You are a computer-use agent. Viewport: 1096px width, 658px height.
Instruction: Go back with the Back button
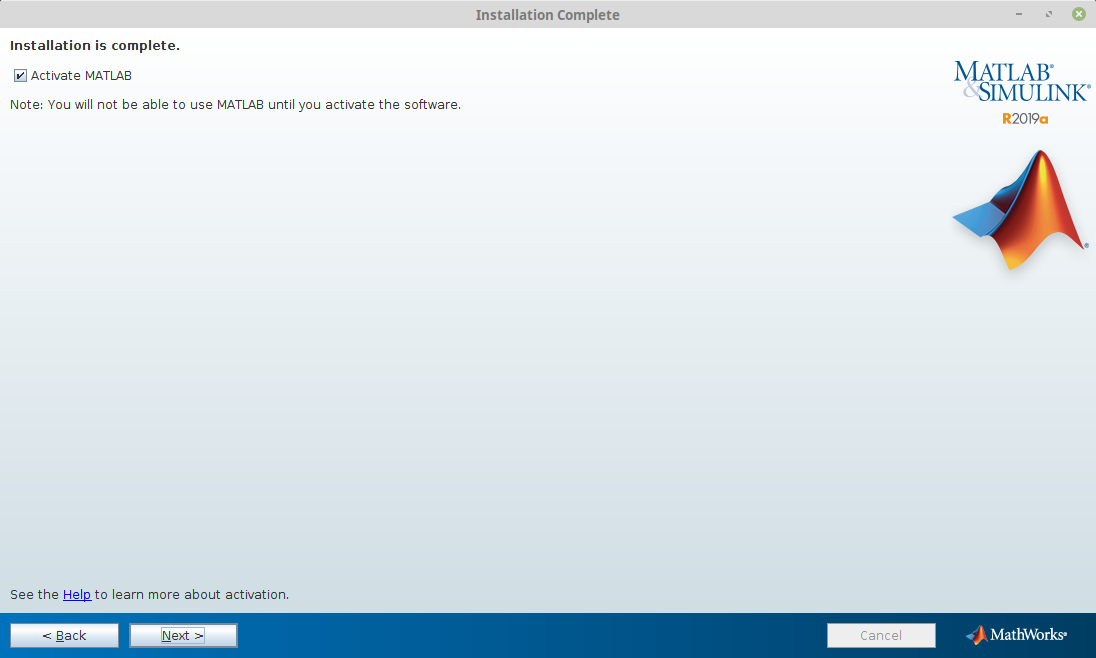(x=64, y=636)
